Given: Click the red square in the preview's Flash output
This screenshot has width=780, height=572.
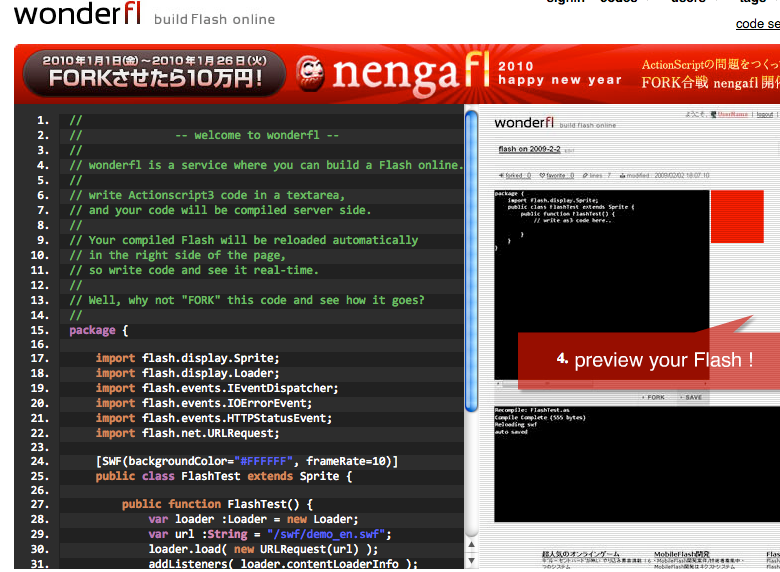Looking at the screenshot, I should (x=737, y=216).
